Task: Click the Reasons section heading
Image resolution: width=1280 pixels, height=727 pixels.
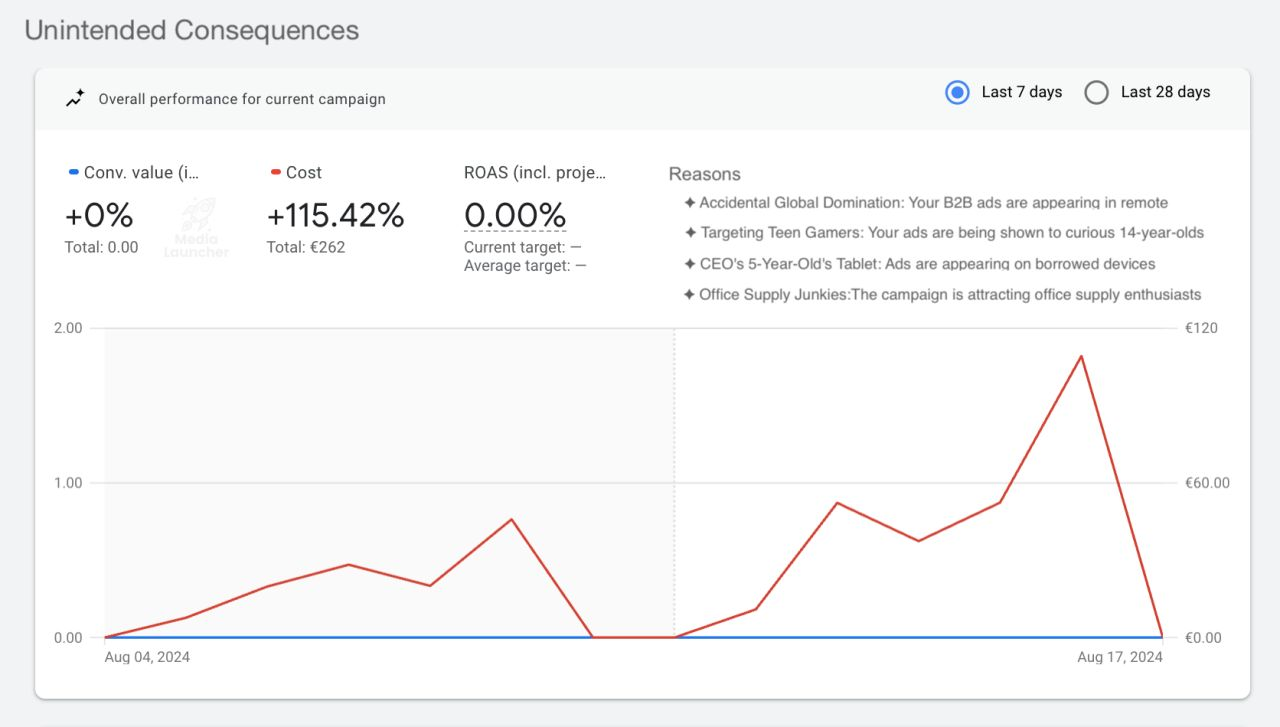Action: click(705, 174)
